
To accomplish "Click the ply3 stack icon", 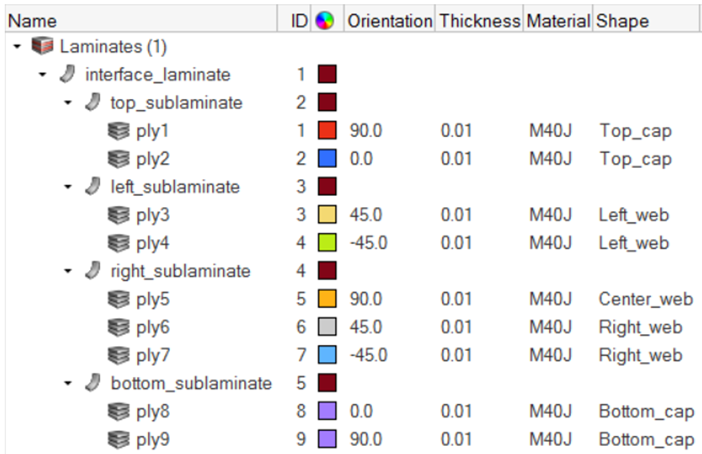I will [119, 215].
